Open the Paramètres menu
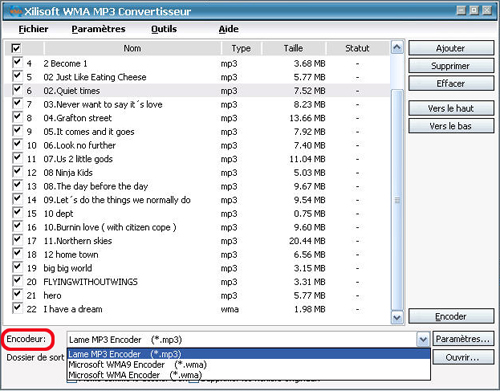 click(98, 29)
